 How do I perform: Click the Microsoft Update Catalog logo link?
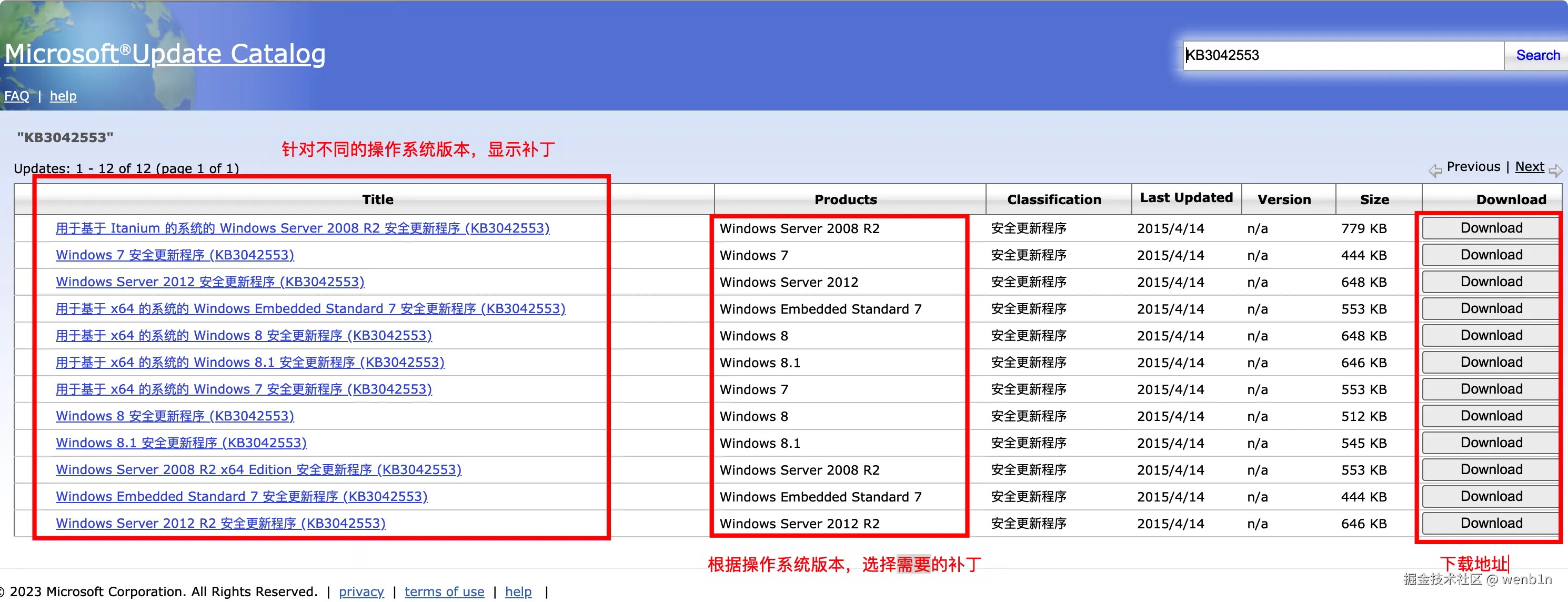[165, 54]
